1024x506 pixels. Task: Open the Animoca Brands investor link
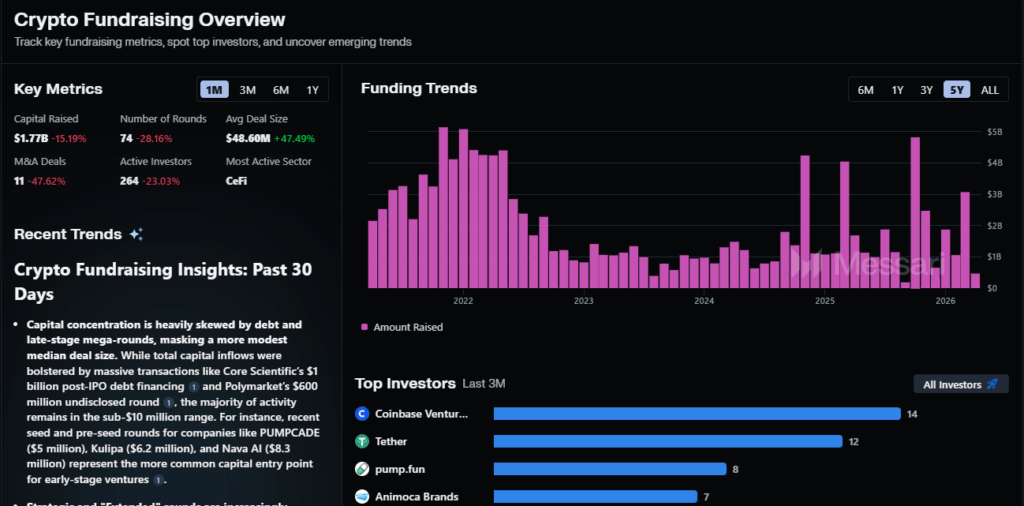[x=415, y=496]
